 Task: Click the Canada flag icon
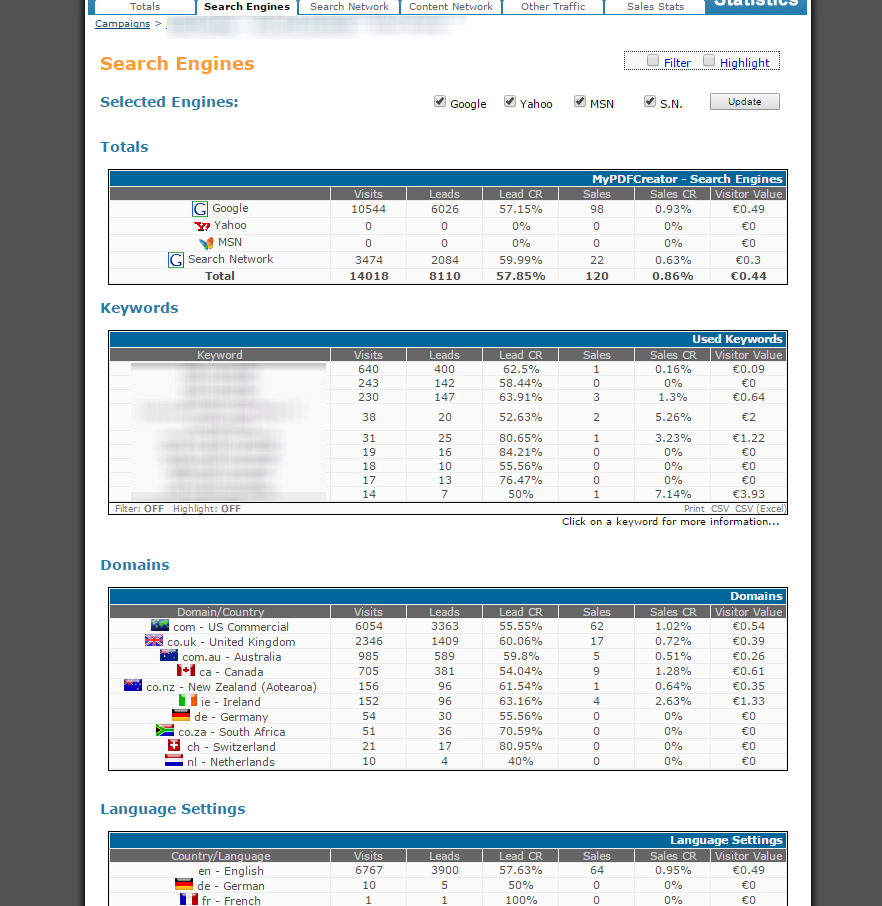coord(186,671)
